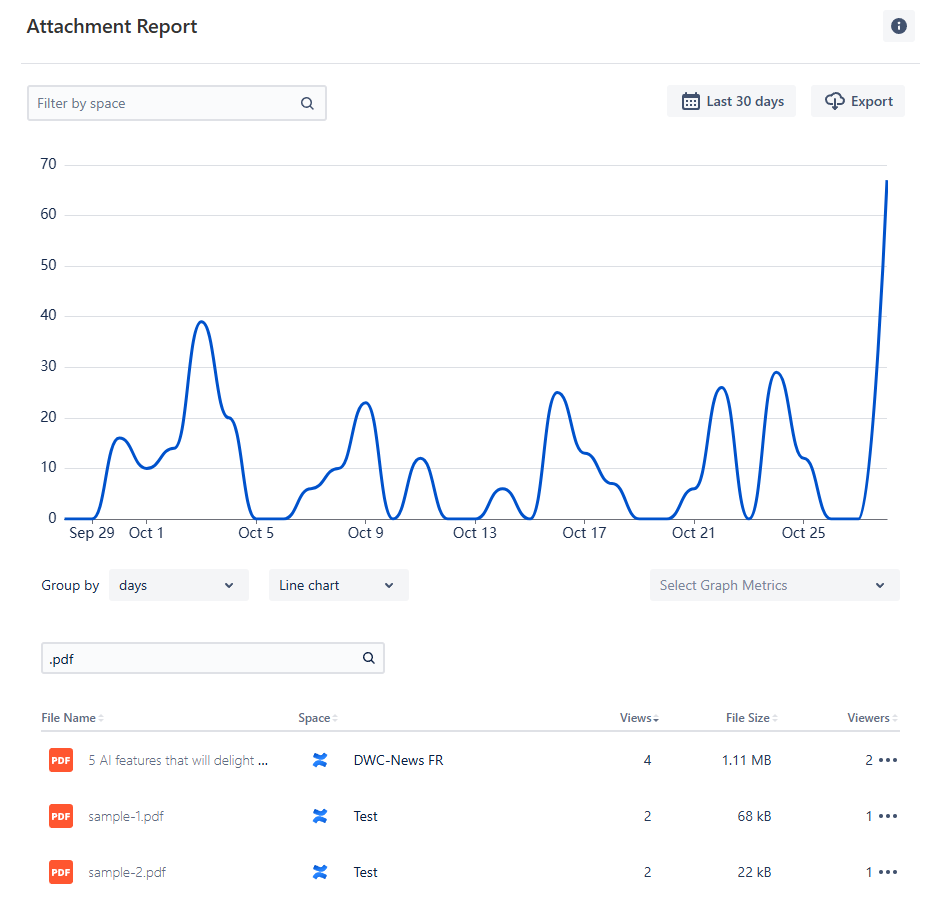This screenshot has height=910, width=939.
Task: Click the PDF icon for sample-2.pdf
Action: [61, 872]
